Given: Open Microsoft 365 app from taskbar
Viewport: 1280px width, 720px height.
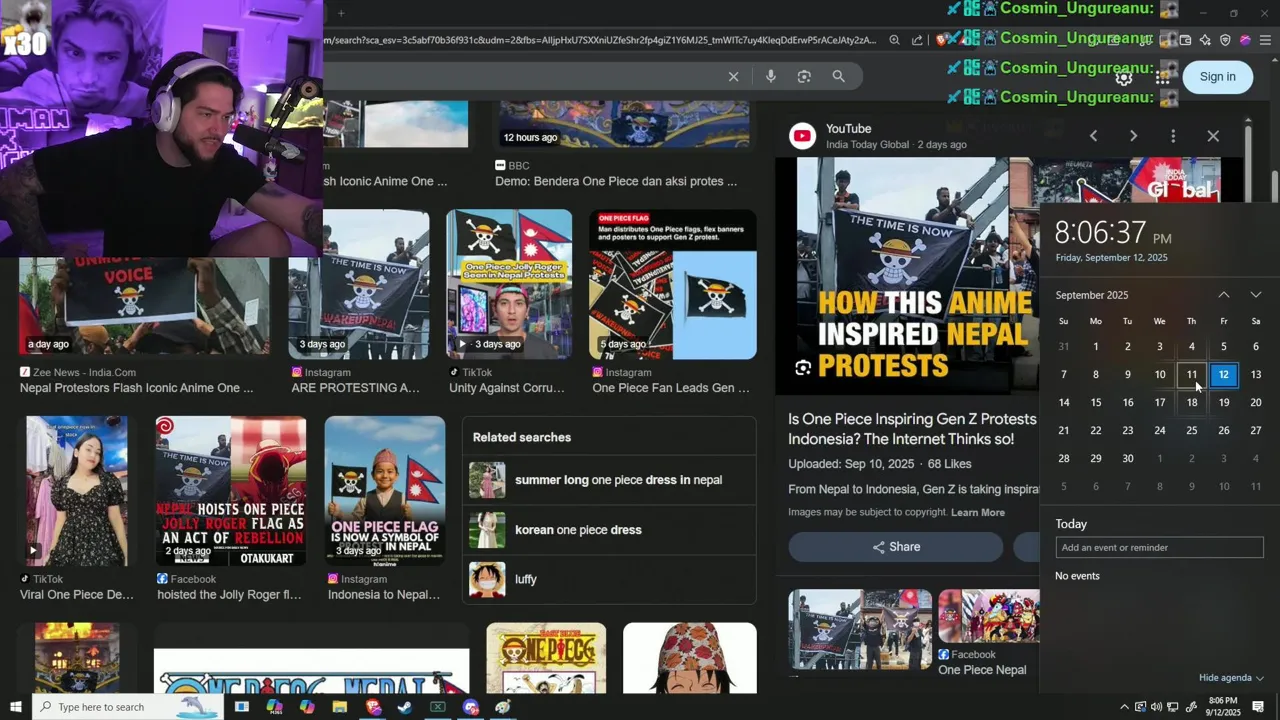Looking at the screenshot, I should (x=275, y=707).
